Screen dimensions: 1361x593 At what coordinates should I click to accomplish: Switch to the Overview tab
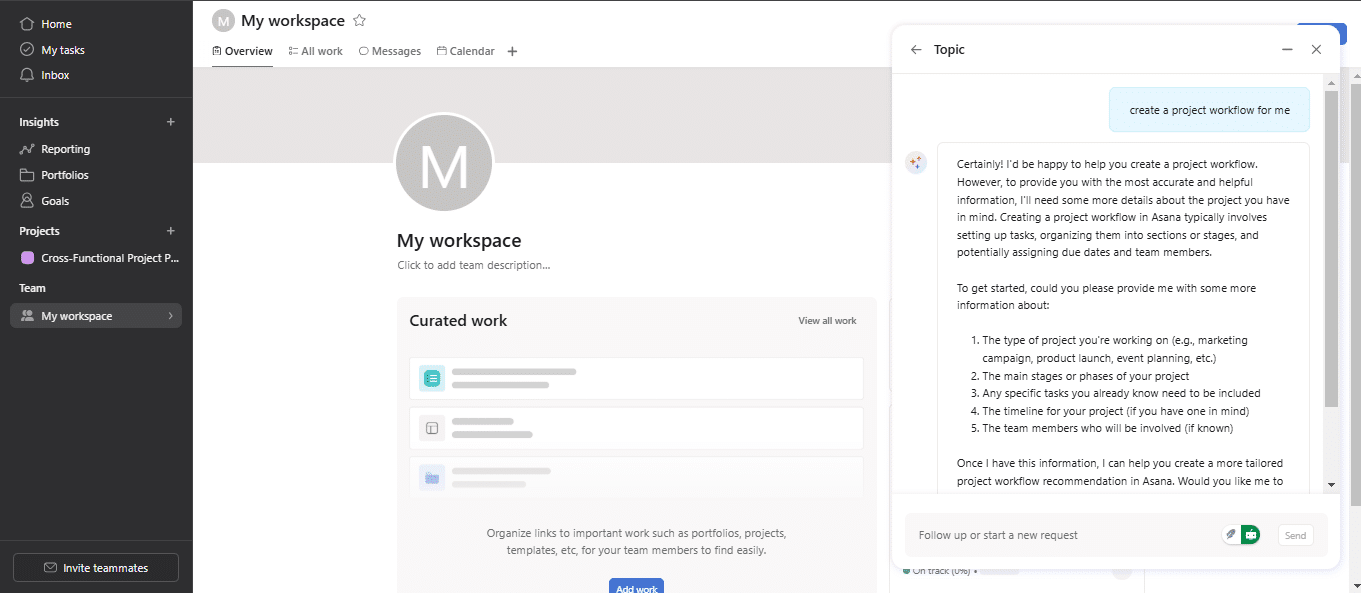[x=242, y=51]
